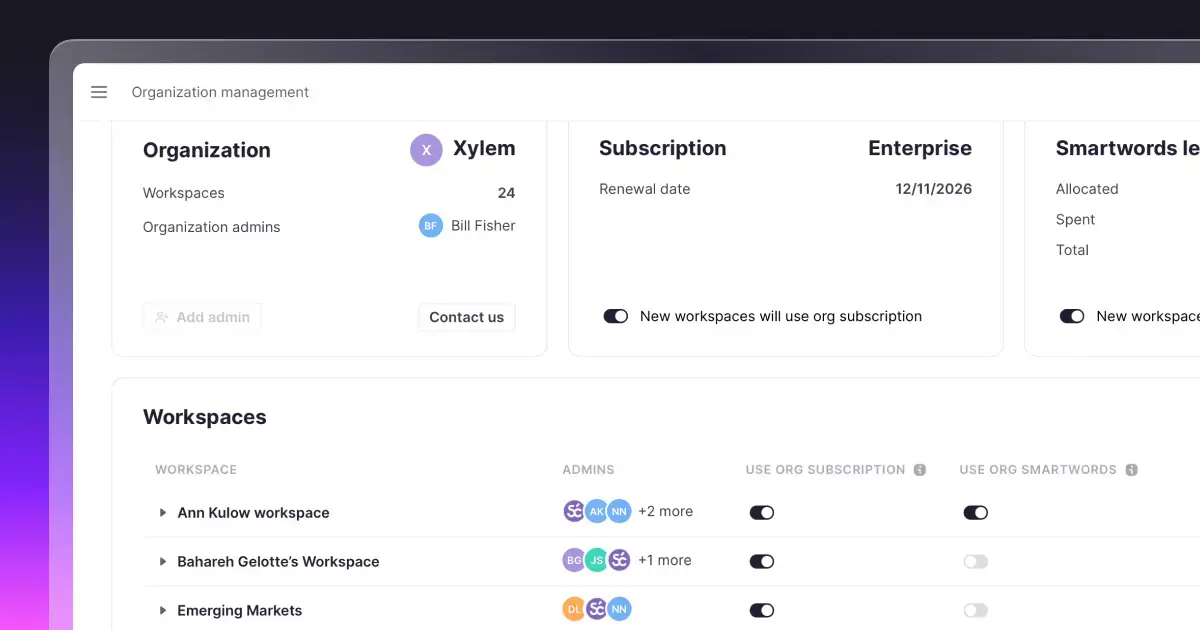Screen dimensions: 1200x630
Task: Click the NN admin avatar in Emerging Markets row
Action: tap(619, 608)
